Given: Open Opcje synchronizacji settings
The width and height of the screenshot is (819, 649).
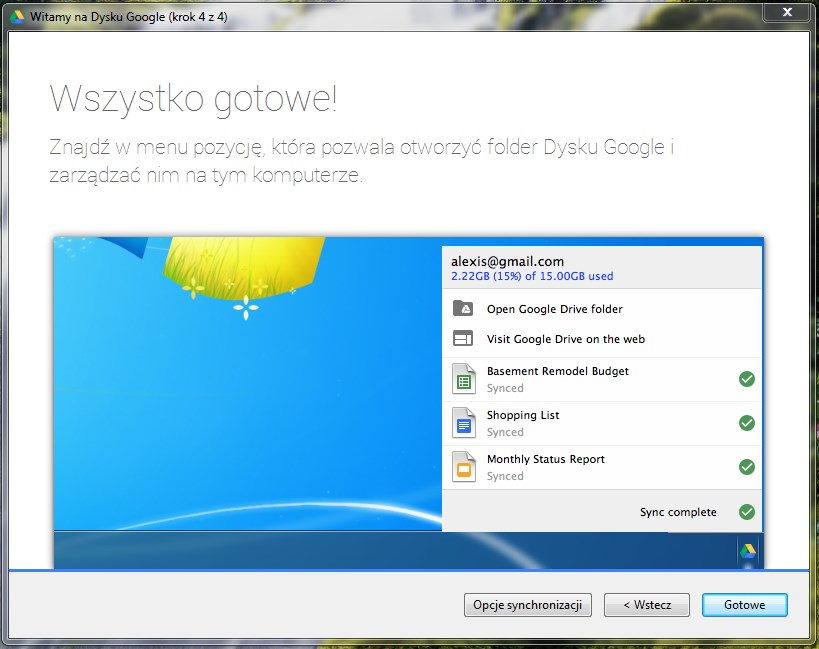Looking at the screenshot, I should coord(528,605).
